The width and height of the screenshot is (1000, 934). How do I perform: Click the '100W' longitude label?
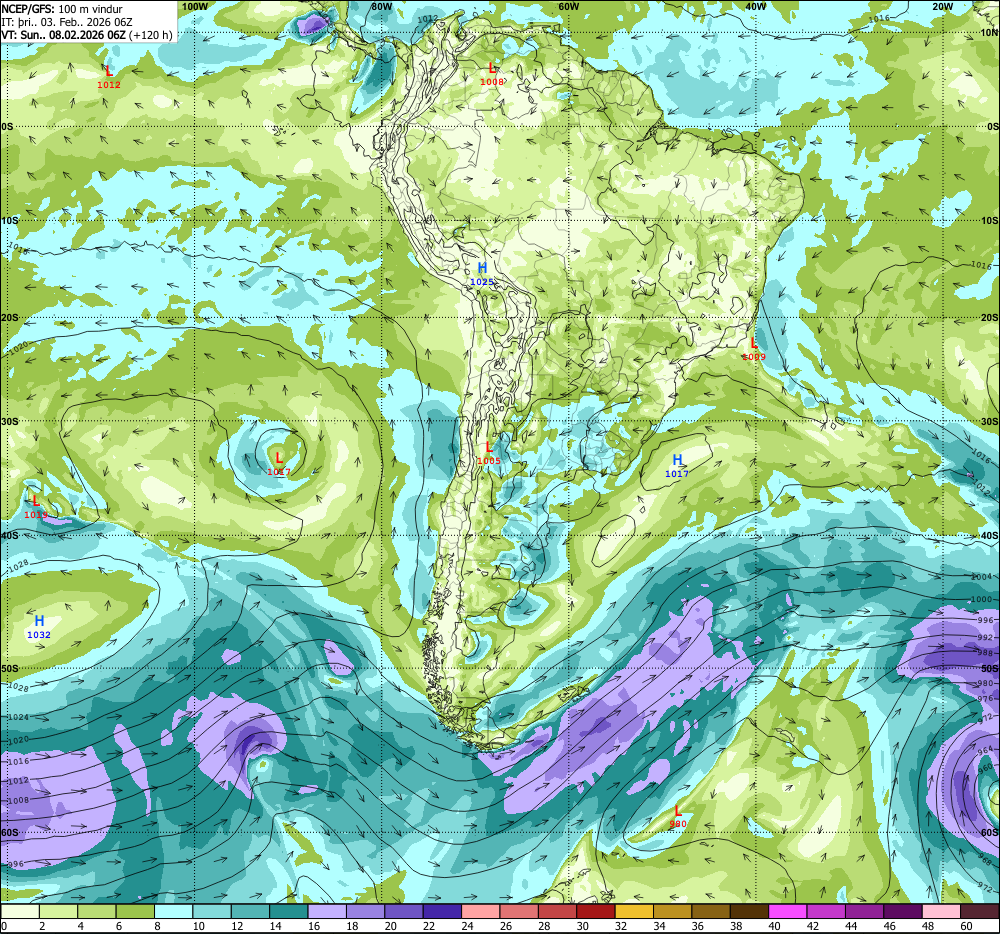coord(195,6)
